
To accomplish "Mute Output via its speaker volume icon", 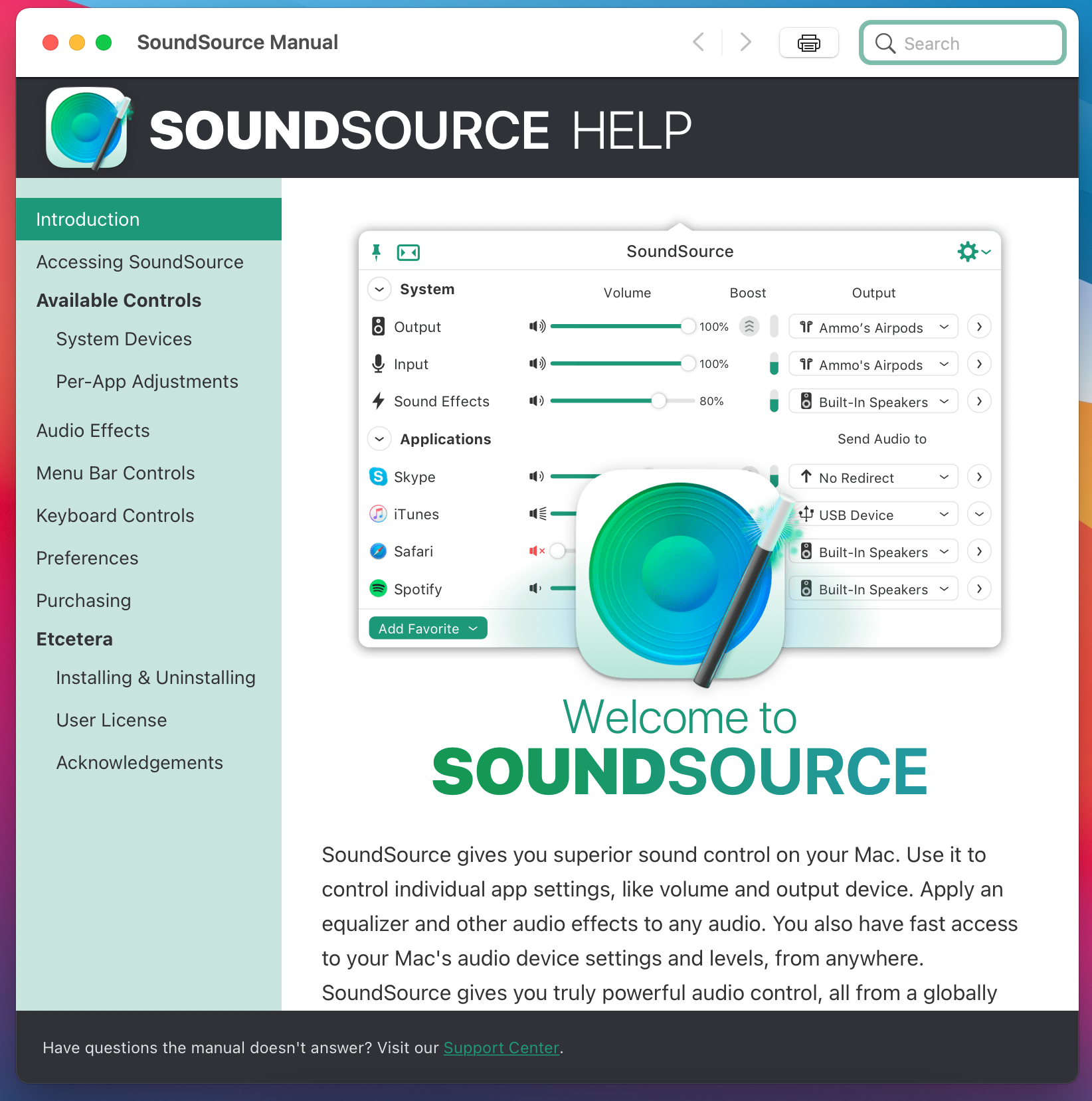I will click(537, 326).
